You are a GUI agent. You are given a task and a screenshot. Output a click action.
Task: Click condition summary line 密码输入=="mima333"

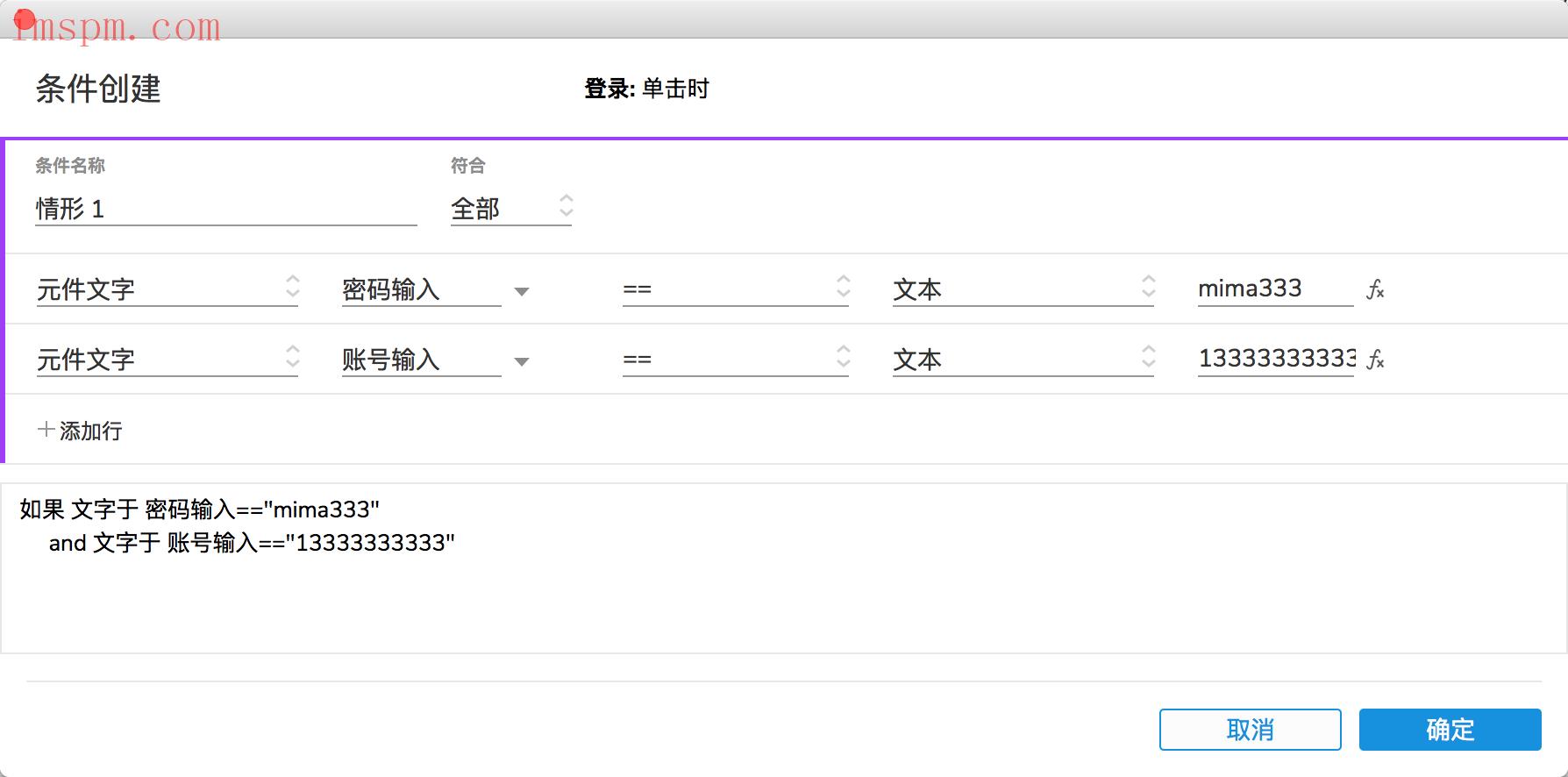(200, 510)
